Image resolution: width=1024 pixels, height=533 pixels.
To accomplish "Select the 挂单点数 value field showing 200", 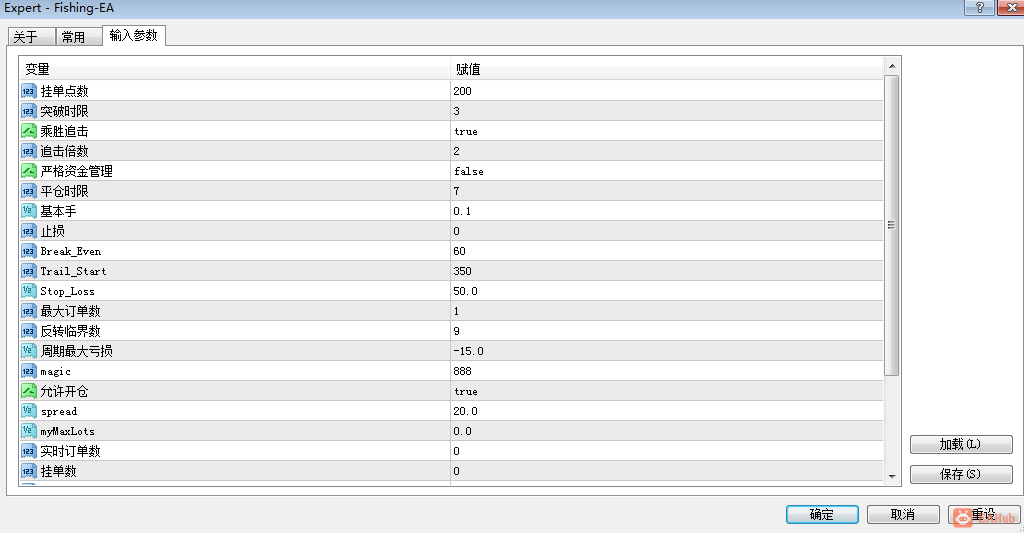I will coord(666,91).
